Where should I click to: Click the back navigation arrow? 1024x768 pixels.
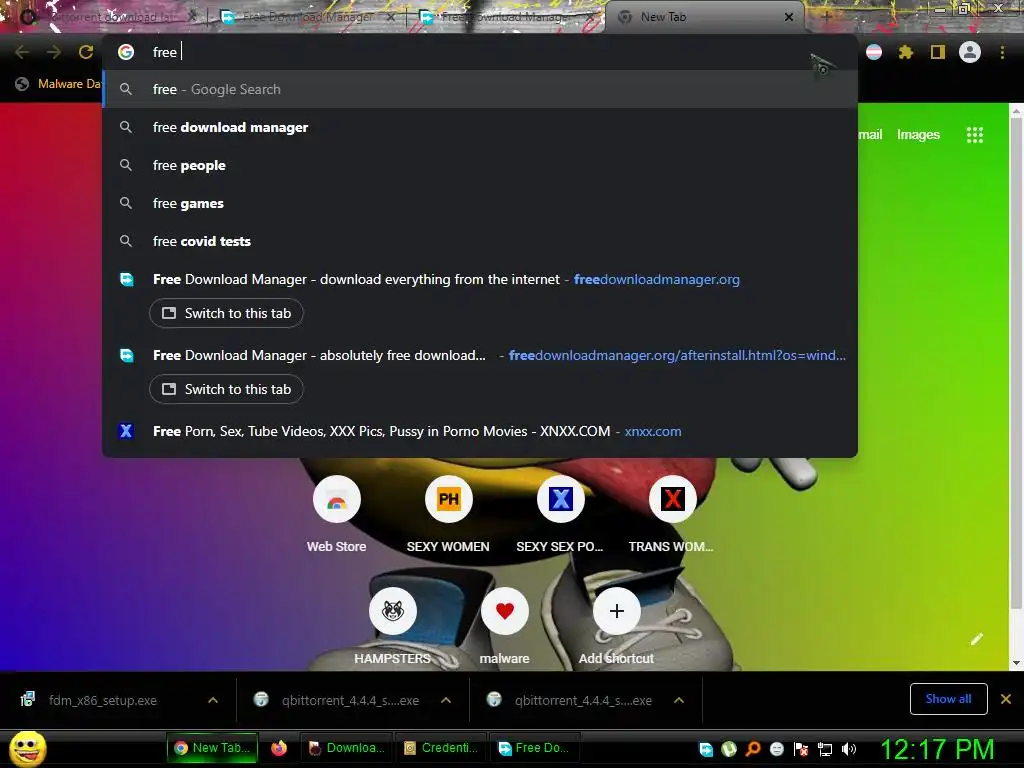(22, 52)
